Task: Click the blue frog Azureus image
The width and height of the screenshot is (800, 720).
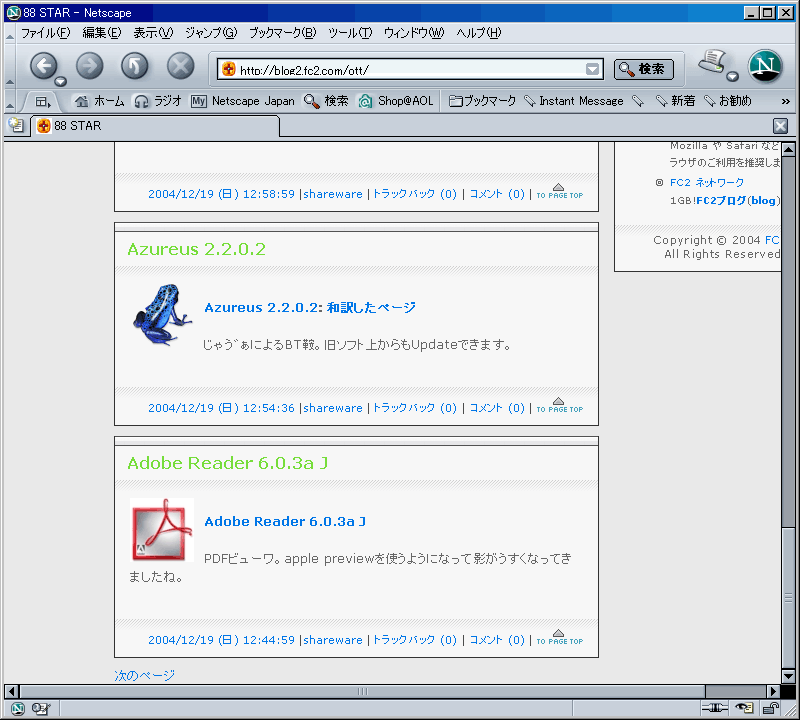Action: [162, 315]
